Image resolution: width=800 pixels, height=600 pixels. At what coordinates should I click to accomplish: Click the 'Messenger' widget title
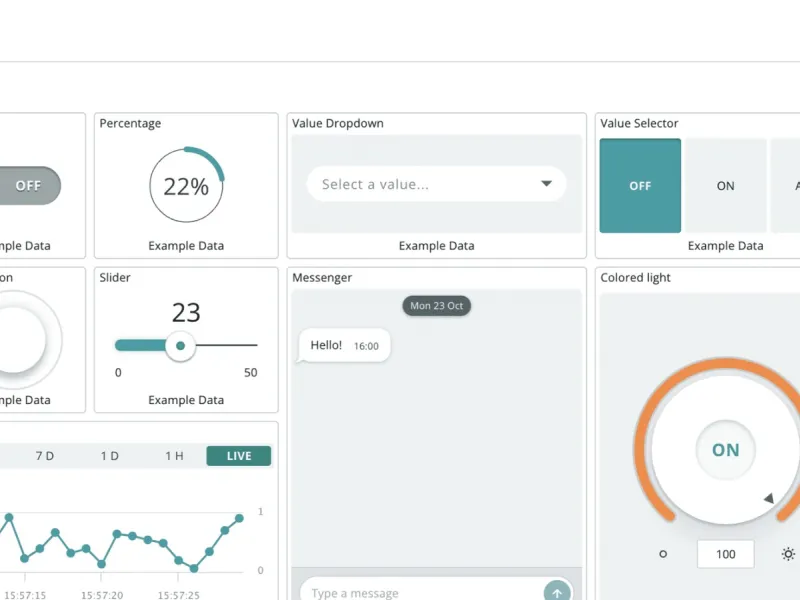tap(322, 278)
